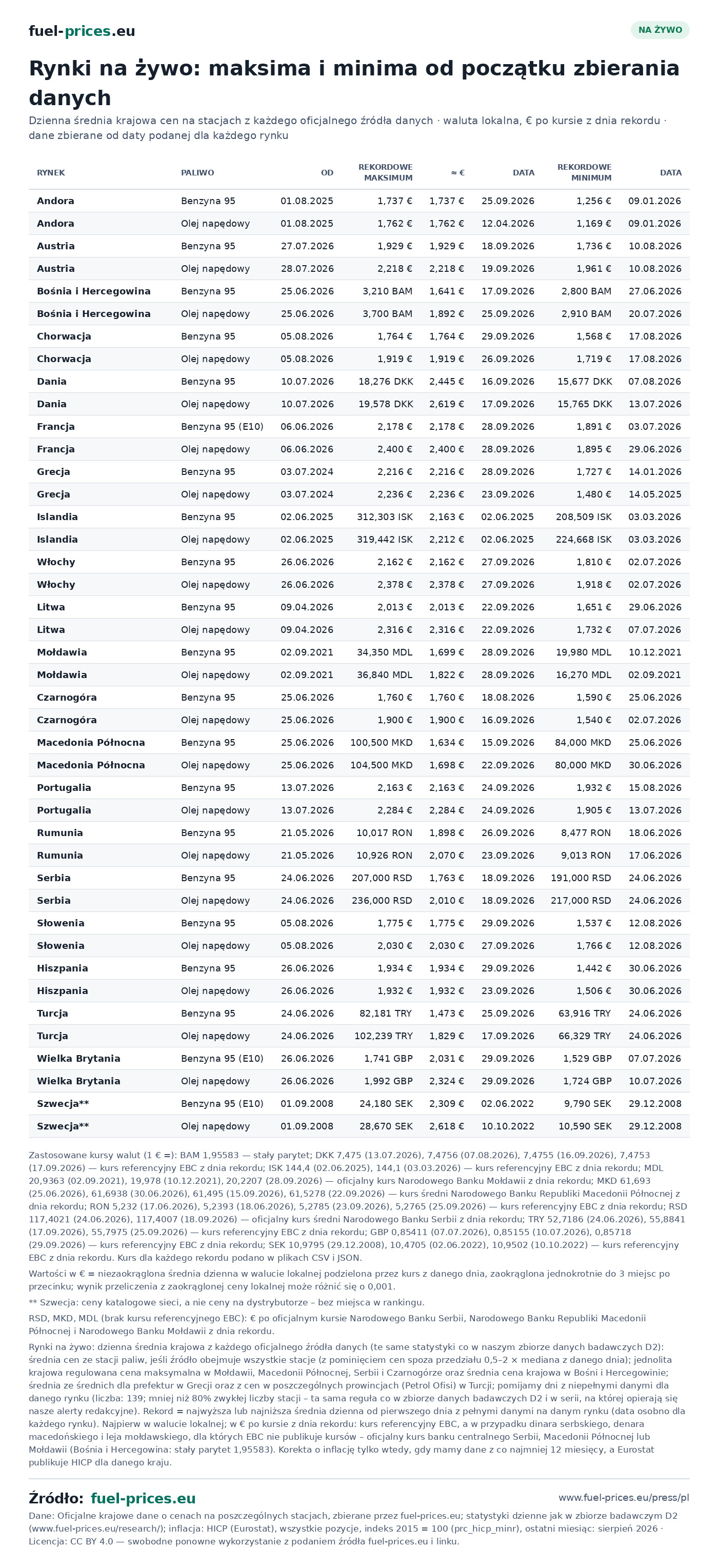Click the fuel-prices.eu logo in header

coord(82,31)
